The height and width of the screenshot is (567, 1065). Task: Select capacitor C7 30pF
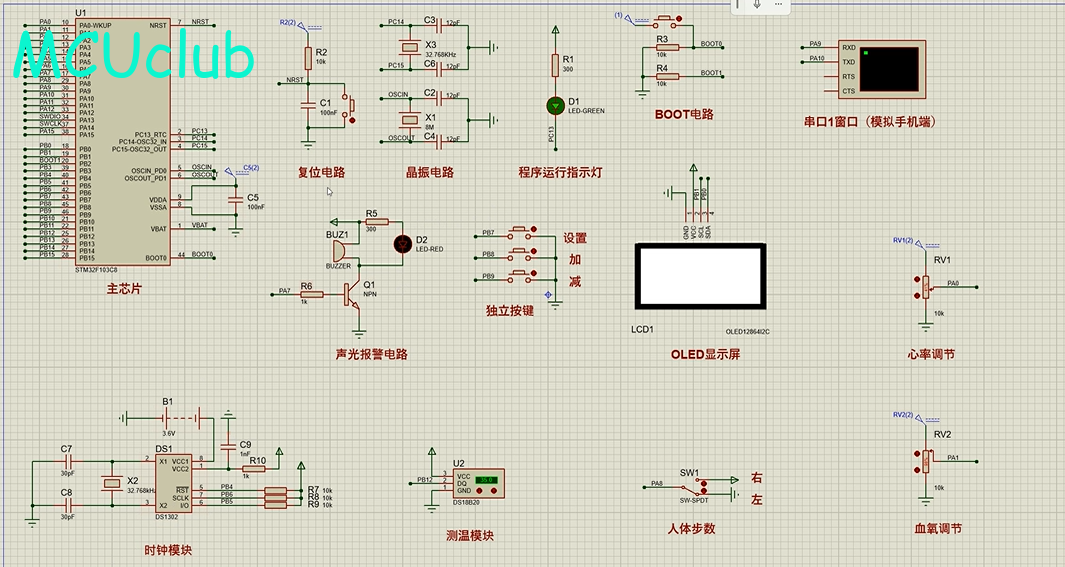tap(69, 462)
